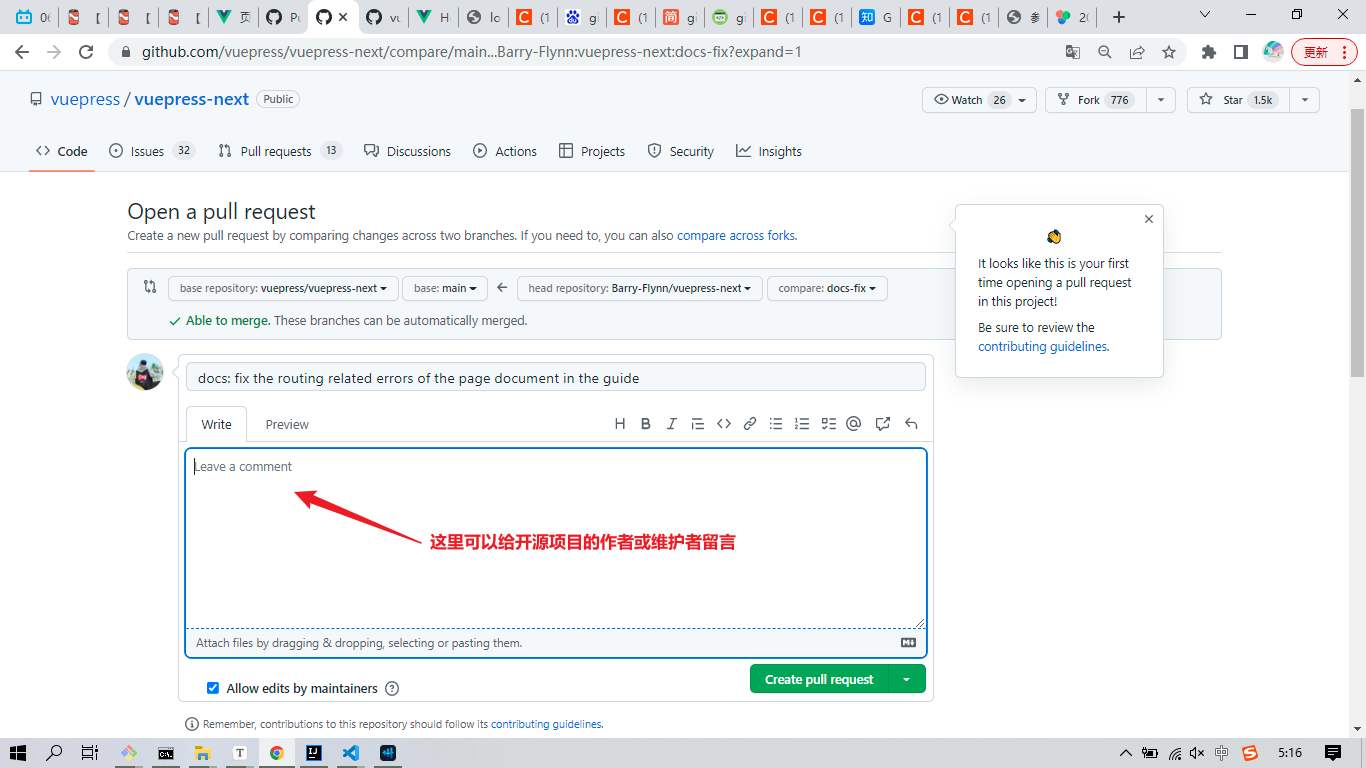This screenshot has height=768, width=1366.
Task: Open the zoom magnifier in the address bar
Action: (x=1105, y=52)
